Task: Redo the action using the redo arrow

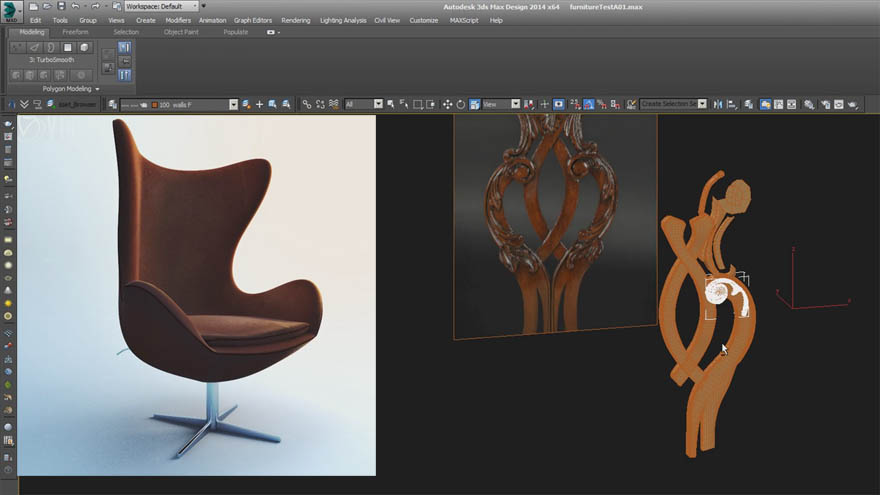Action: click(x=95, y=6)
